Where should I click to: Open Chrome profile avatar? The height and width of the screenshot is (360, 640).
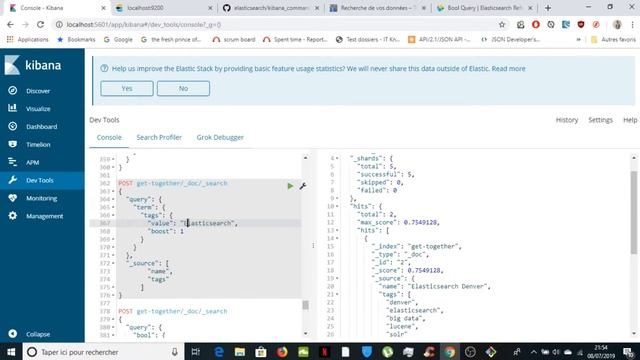click(x=617, y=24)
